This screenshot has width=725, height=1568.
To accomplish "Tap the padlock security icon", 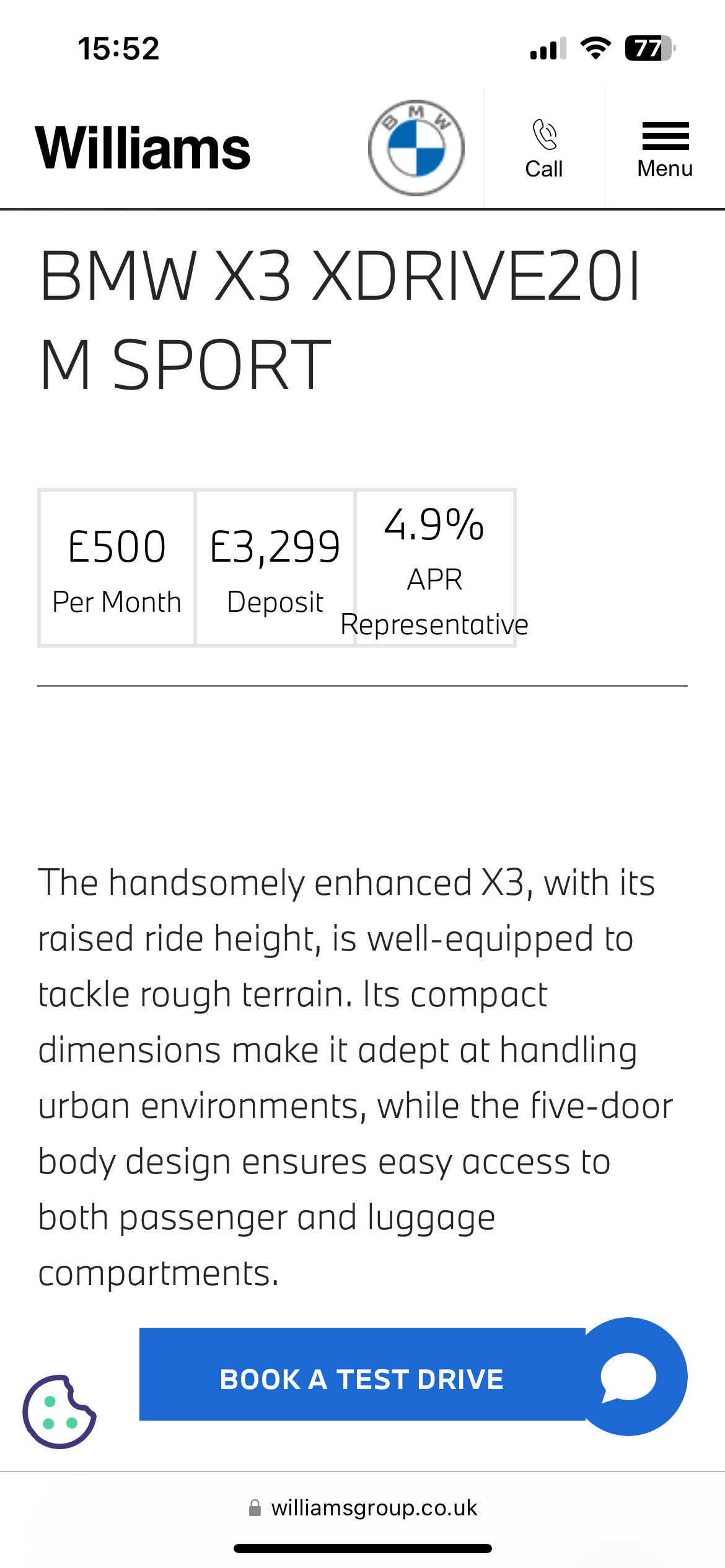I will (255, 1508).
